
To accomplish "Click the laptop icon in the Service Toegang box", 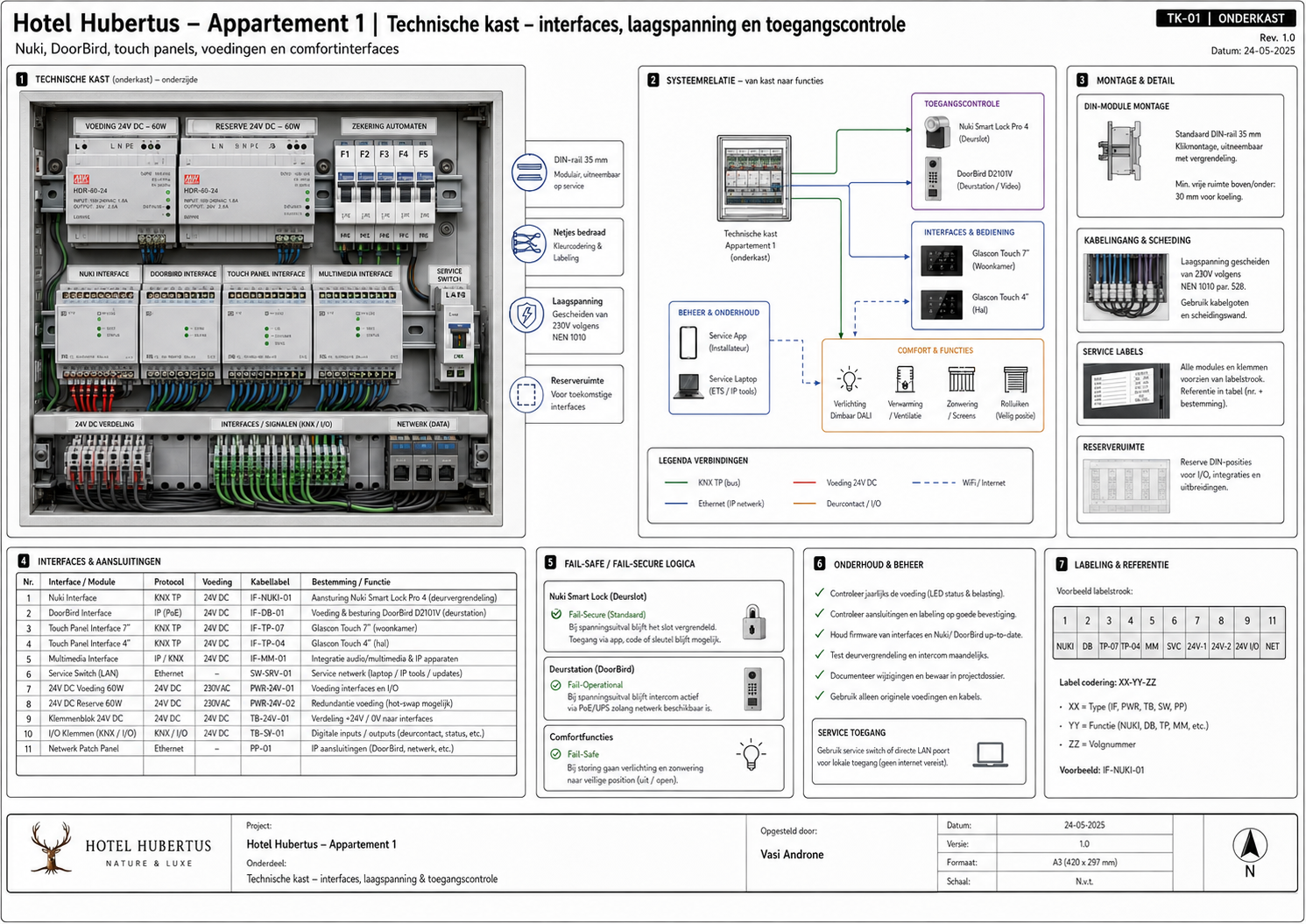I will pyautogui.click(x=990, y=754).
